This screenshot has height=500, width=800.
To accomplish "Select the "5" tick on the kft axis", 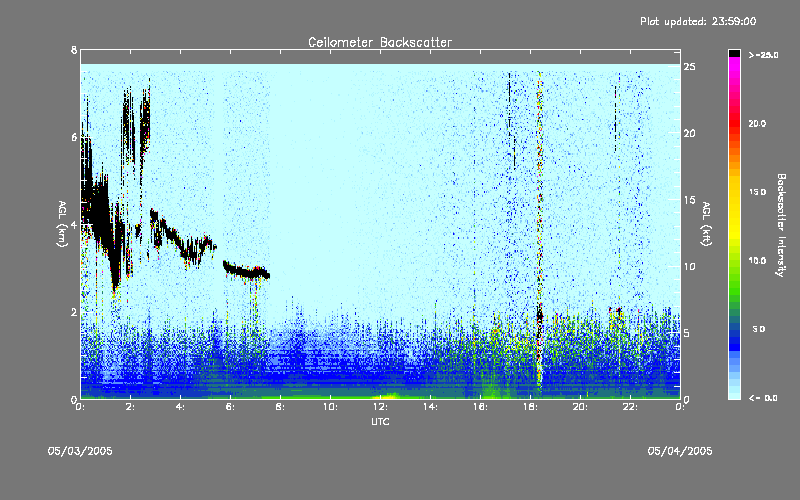I will tap(687, 333).
